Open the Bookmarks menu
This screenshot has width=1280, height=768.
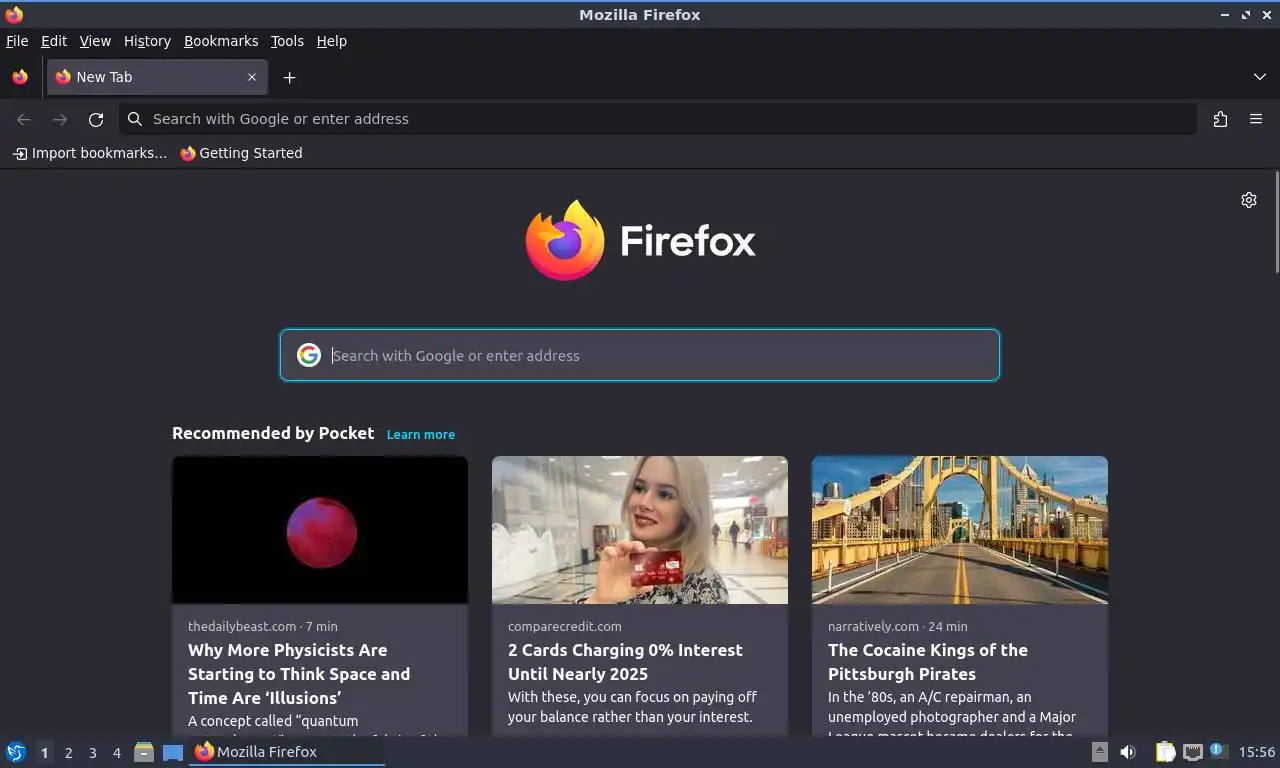pyautogui.click(x=221, y=41)
